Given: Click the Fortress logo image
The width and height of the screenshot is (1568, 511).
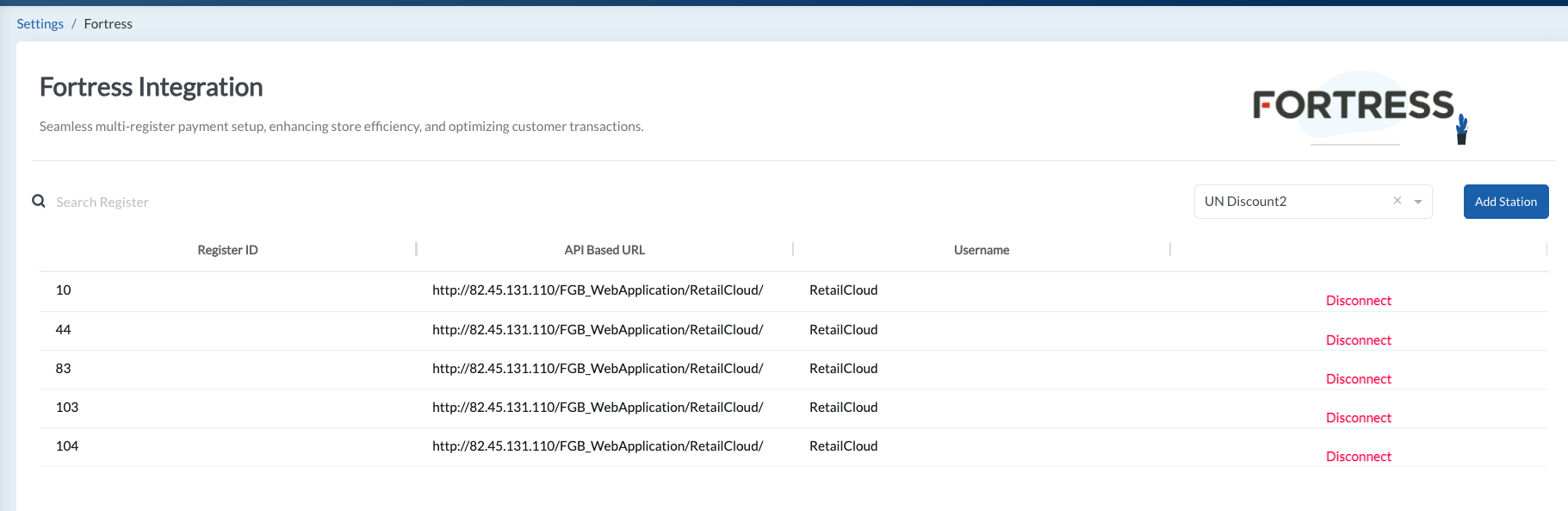Looking at the screenshot, I should coord(1360,108).
